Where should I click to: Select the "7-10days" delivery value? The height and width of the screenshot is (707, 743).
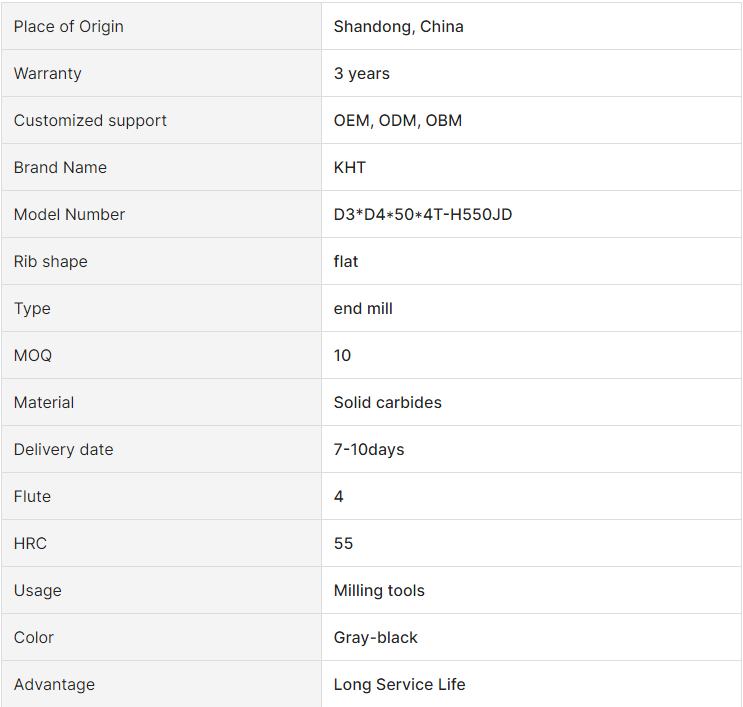click(x=369, y=450)
